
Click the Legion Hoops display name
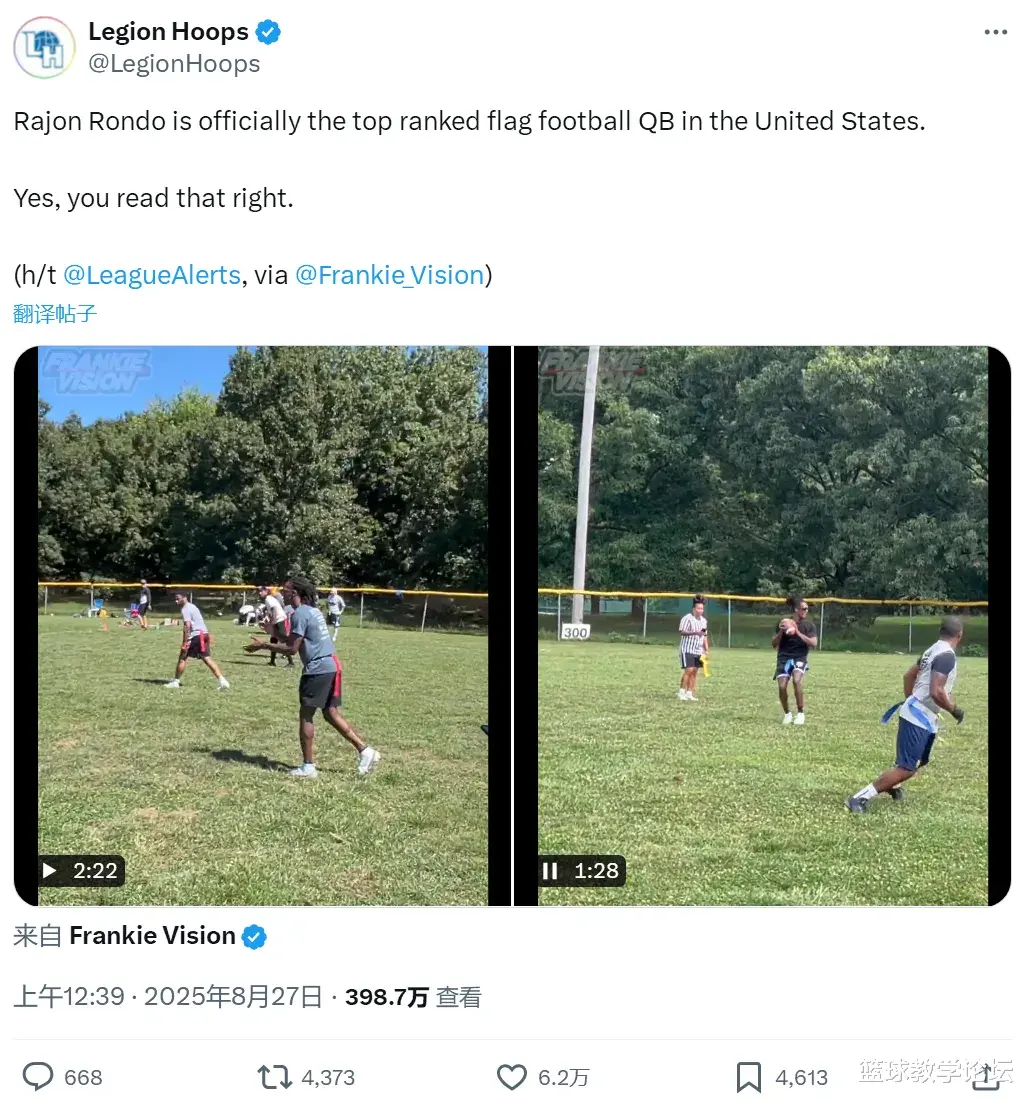point(168,32)
